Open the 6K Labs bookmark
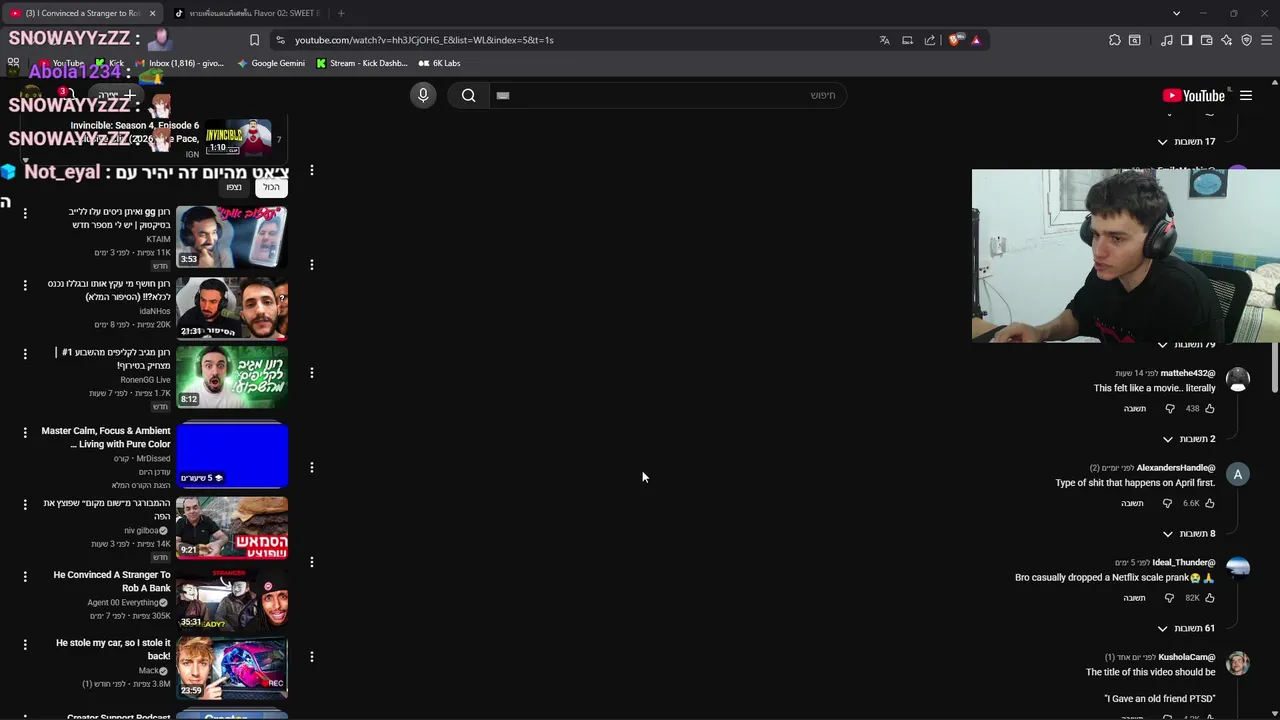 (439, 63)
